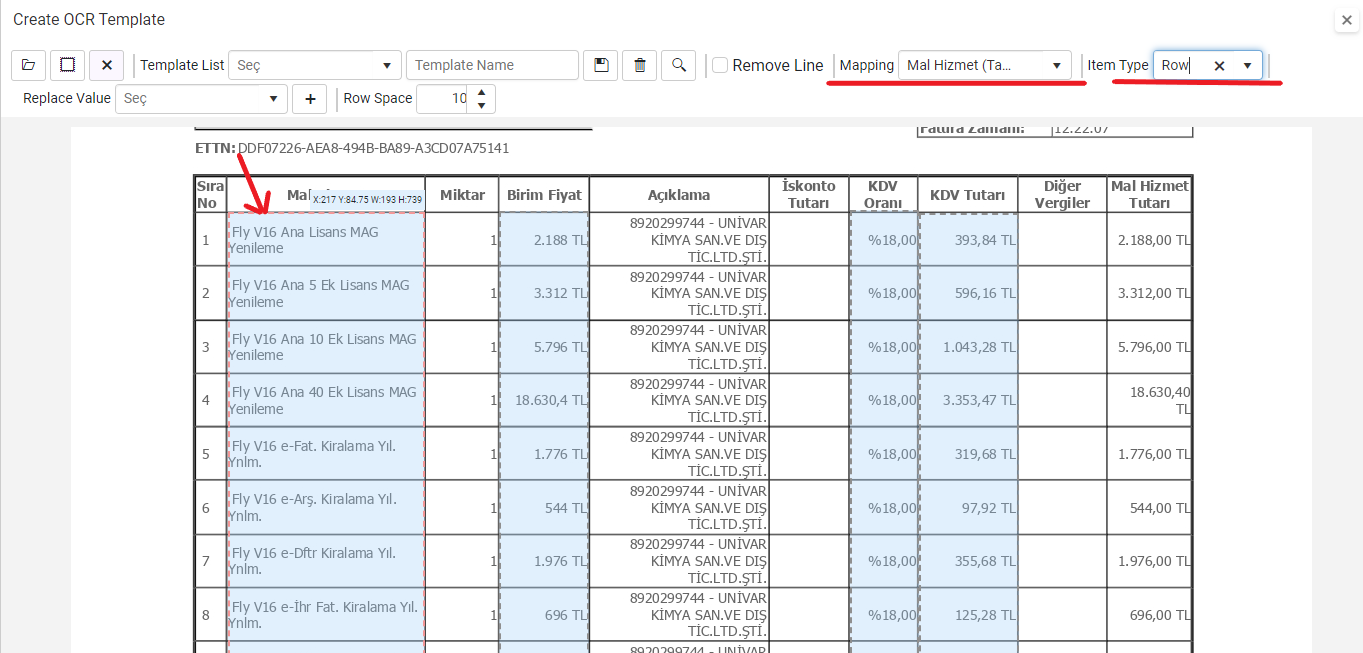Click the Açıklama column header

(x=679, y=195)
